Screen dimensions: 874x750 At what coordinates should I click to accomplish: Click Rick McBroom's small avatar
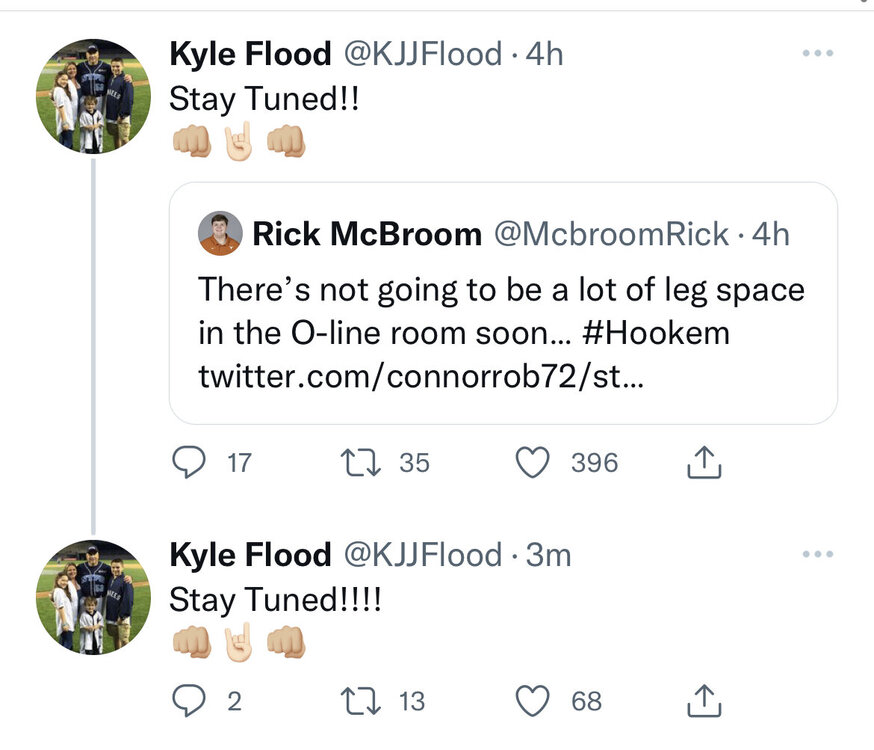(219, 234)
